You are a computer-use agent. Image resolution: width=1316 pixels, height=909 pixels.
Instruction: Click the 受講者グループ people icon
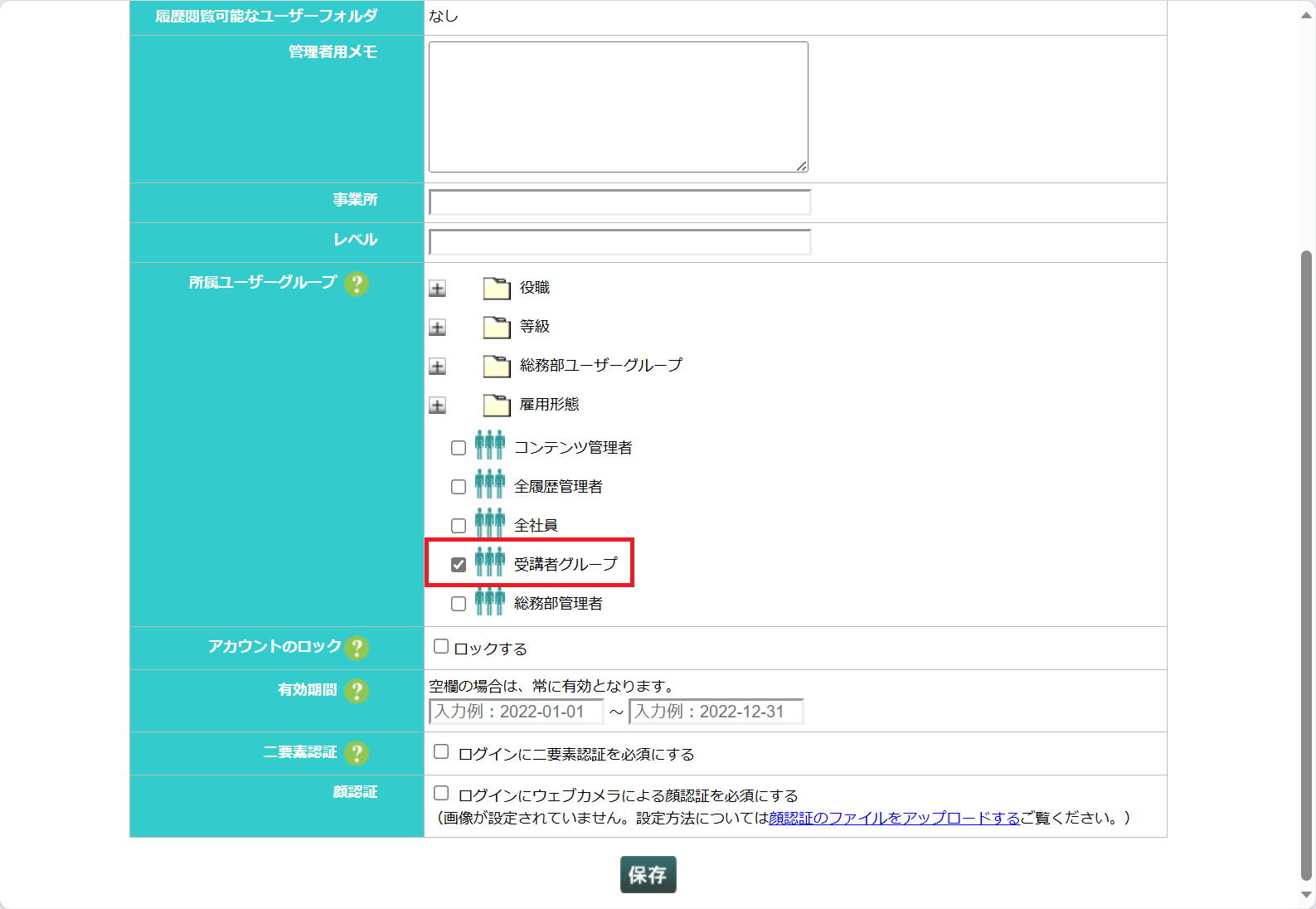(x=490, y=562)
